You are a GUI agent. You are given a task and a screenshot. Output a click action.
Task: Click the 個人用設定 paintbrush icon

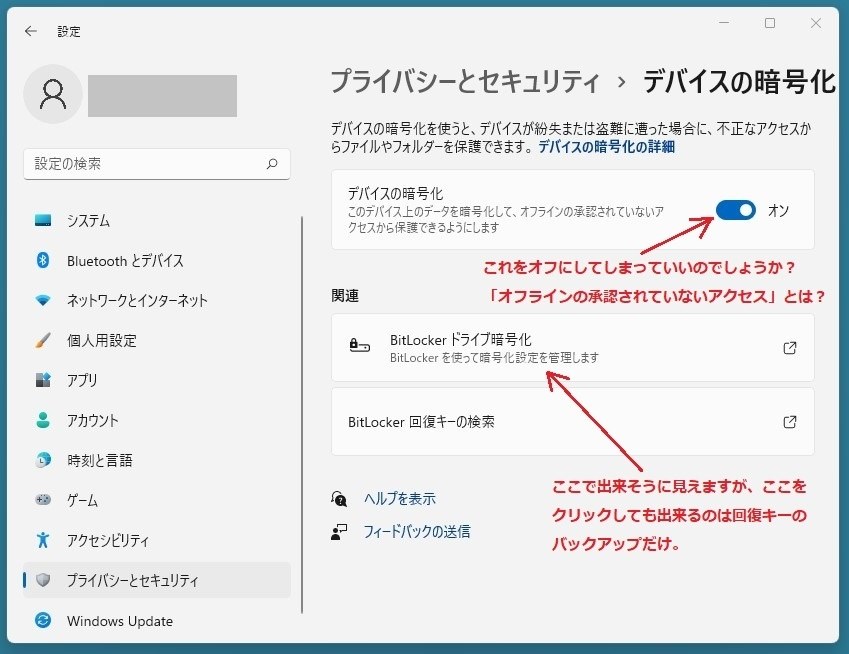[43, 340]
